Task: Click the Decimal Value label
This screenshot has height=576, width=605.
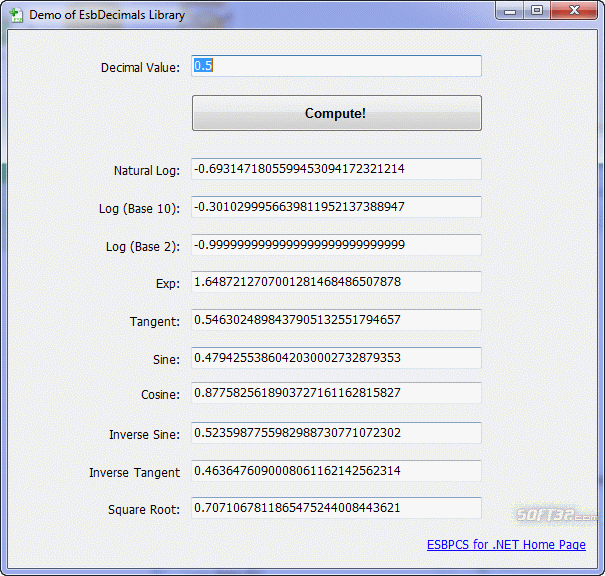Action: click(140, 68)
